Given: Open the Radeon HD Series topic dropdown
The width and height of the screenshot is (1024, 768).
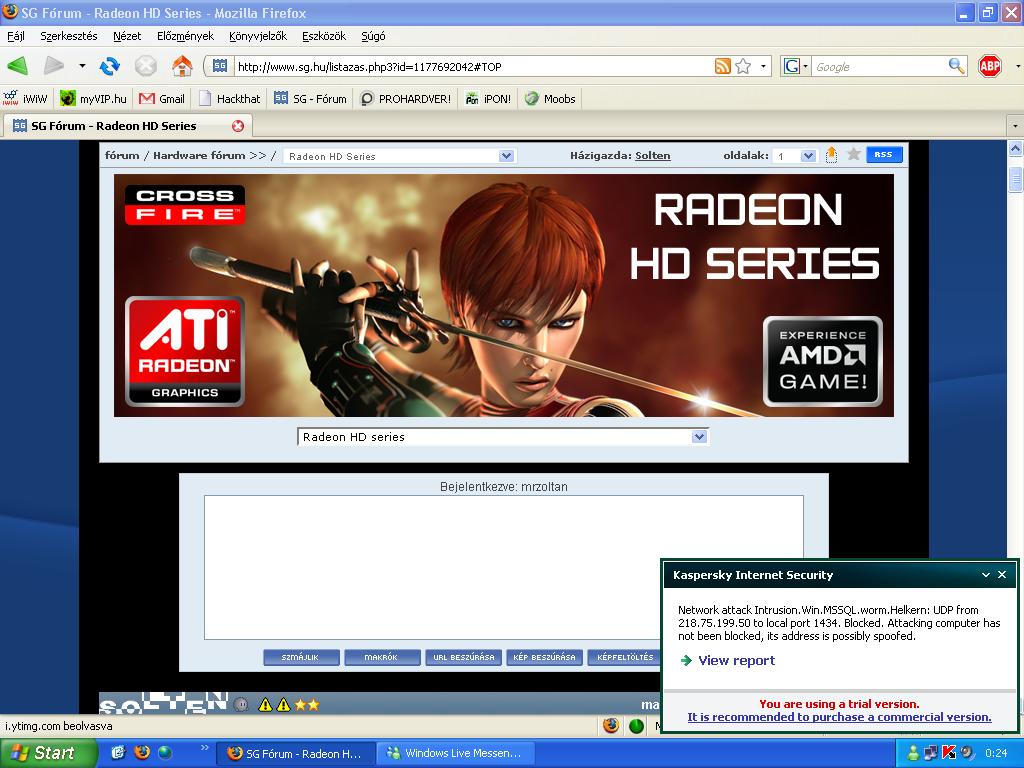Looking at the screenshot, I should (x=506, y=156).
